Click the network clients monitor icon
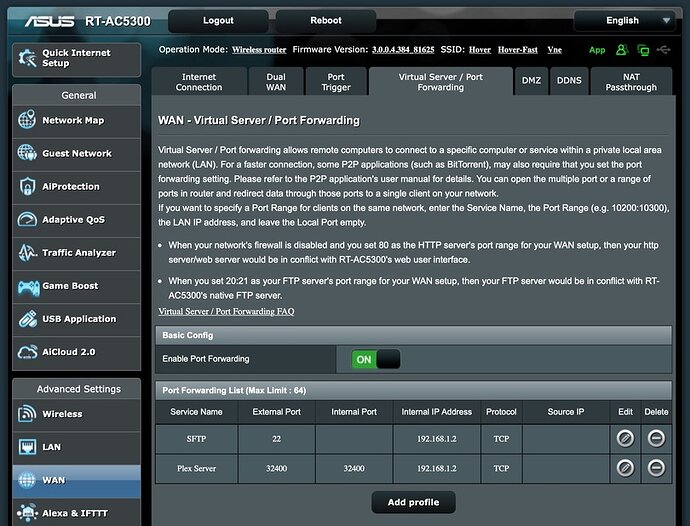690x526 pixels. point(643,50)
